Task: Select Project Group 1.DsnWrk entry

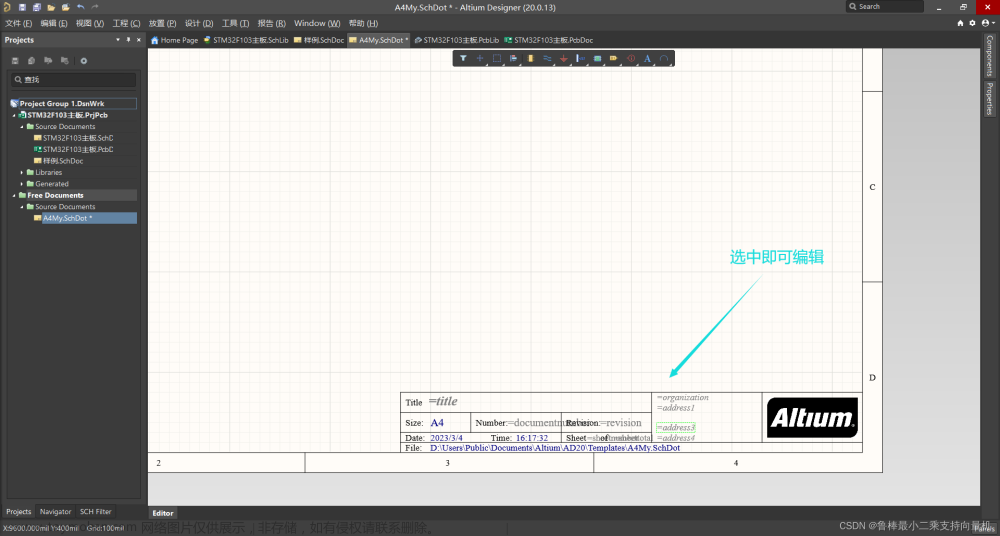Action: click(x=73, y=103)
